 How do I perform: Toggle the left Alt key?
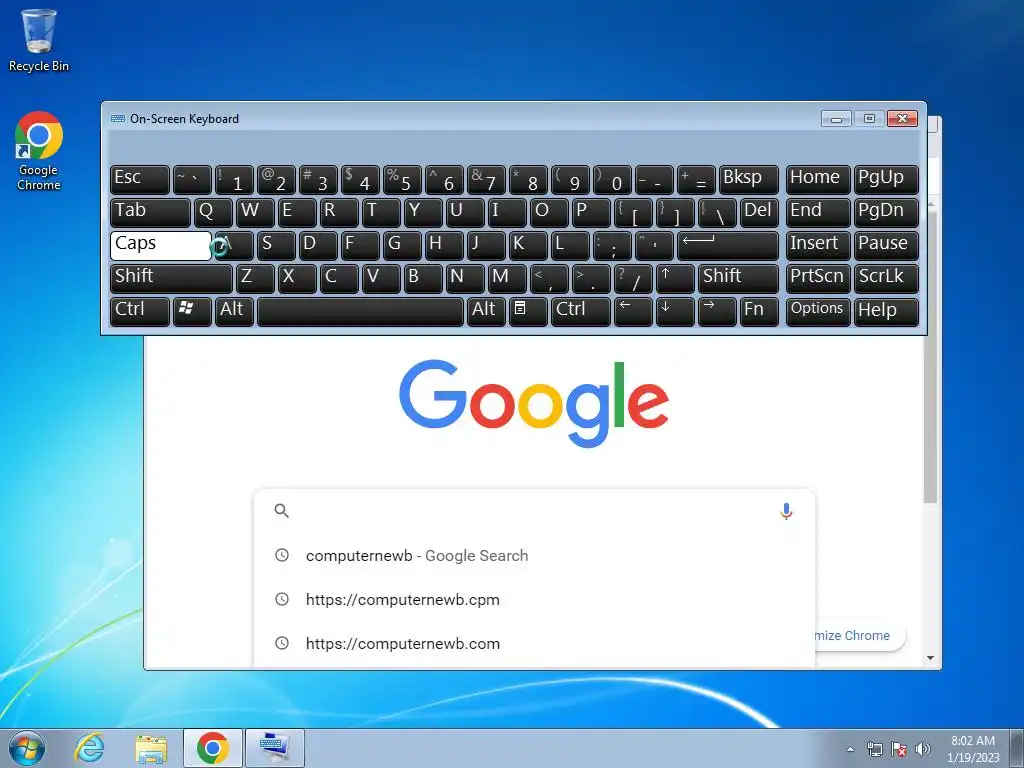click(234, 311)
